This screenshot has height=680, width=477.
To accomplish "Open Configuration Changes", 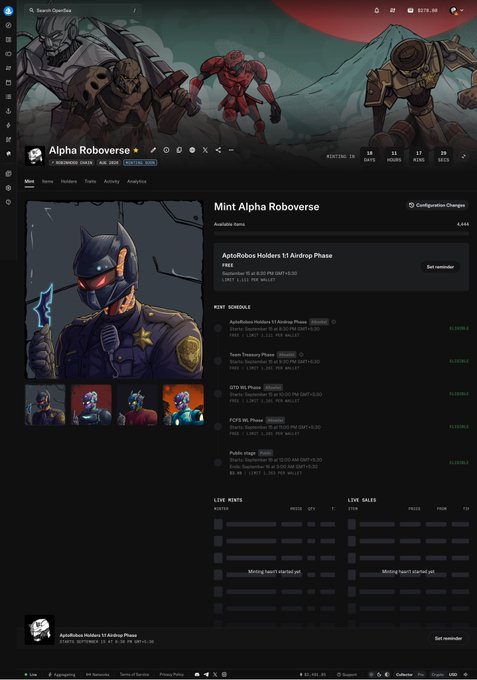I will (437, 205).
